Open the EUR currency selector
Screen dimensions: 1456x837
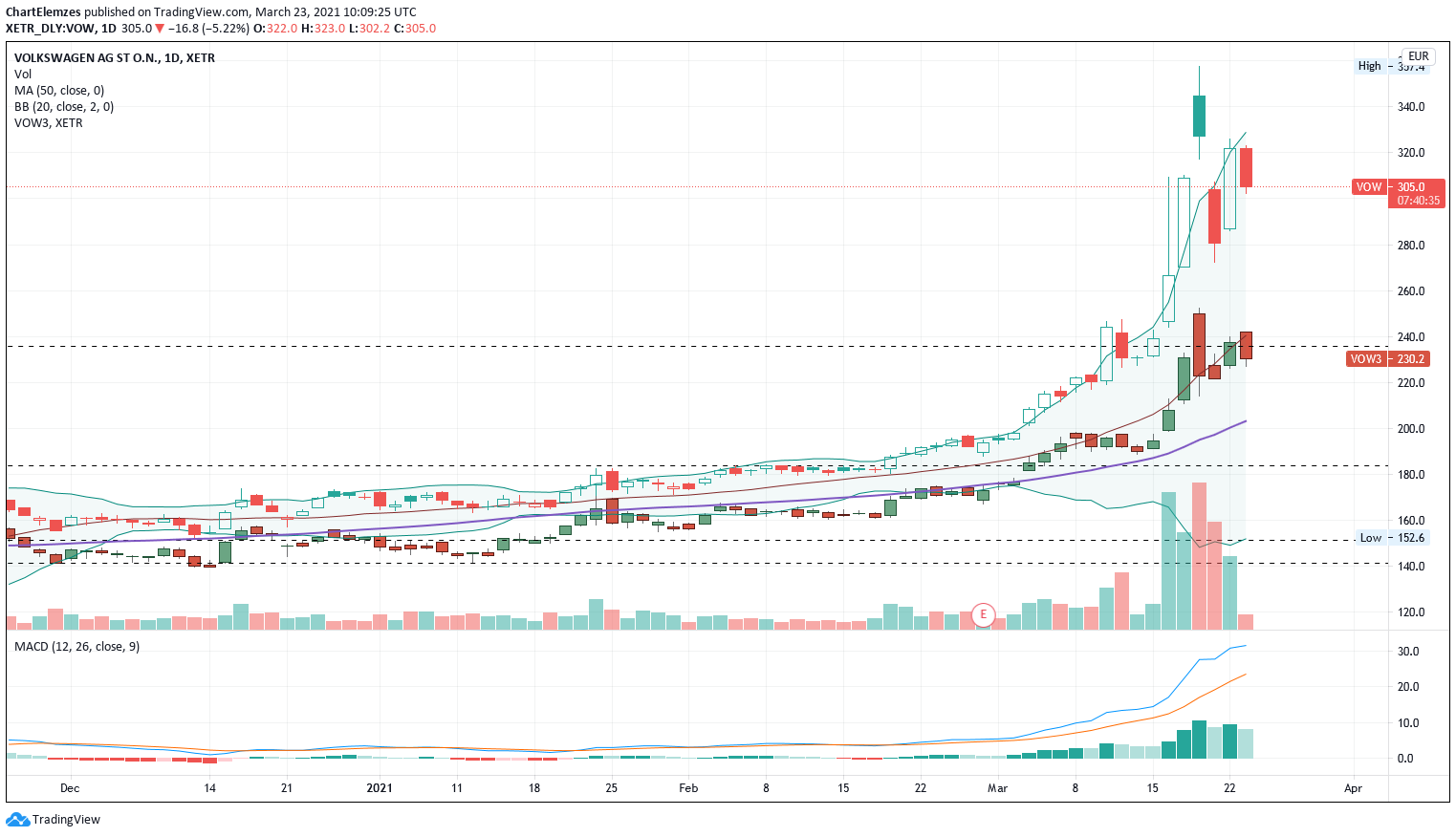point(1418,56)
